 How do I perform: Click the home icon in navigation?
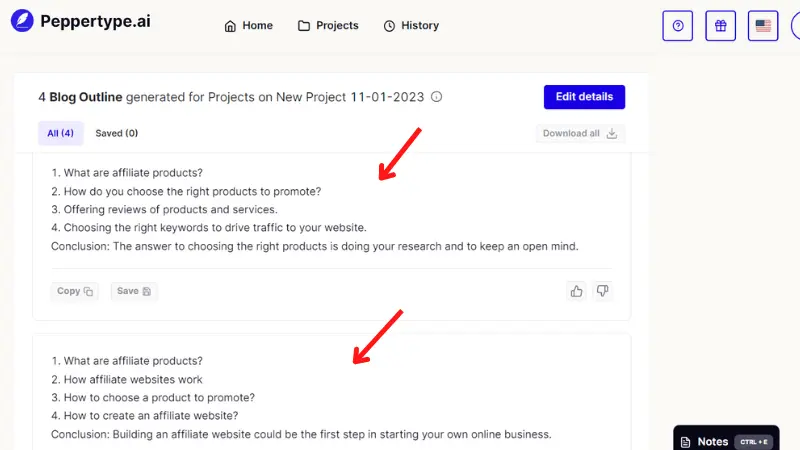click(x=230, y=26)
